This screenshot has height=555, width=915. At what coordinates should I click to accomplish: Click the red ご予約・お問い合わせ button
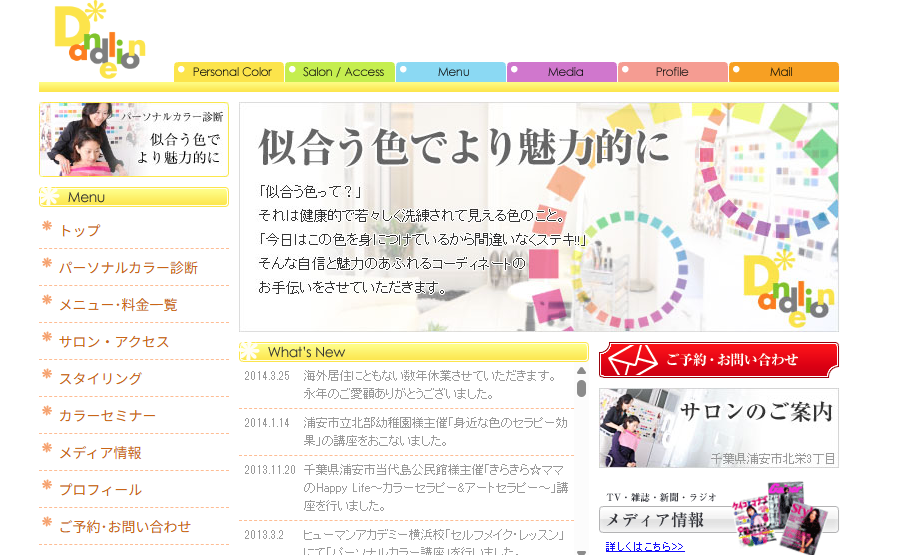pyautogui.click(x=718, y=359)
